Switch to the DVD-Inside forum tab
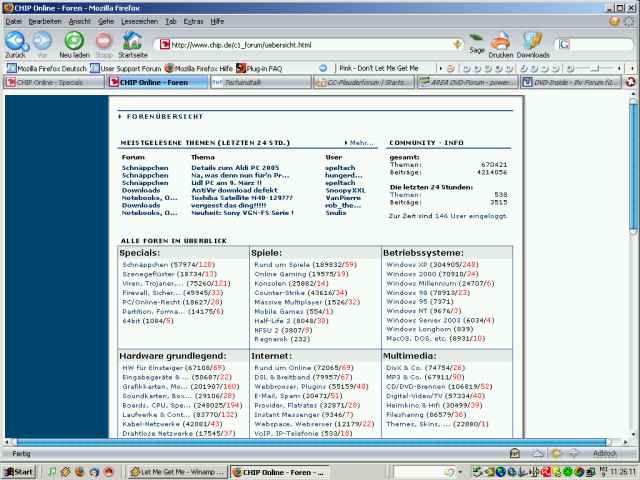640x480 pixels. [571, 82]
